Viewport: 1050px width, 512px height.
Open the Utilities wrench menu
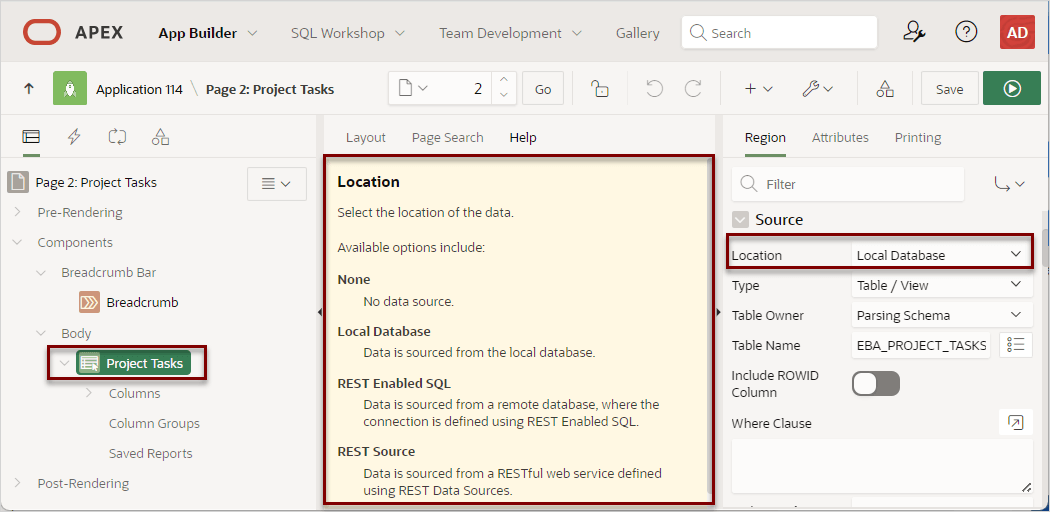(818, 88)
